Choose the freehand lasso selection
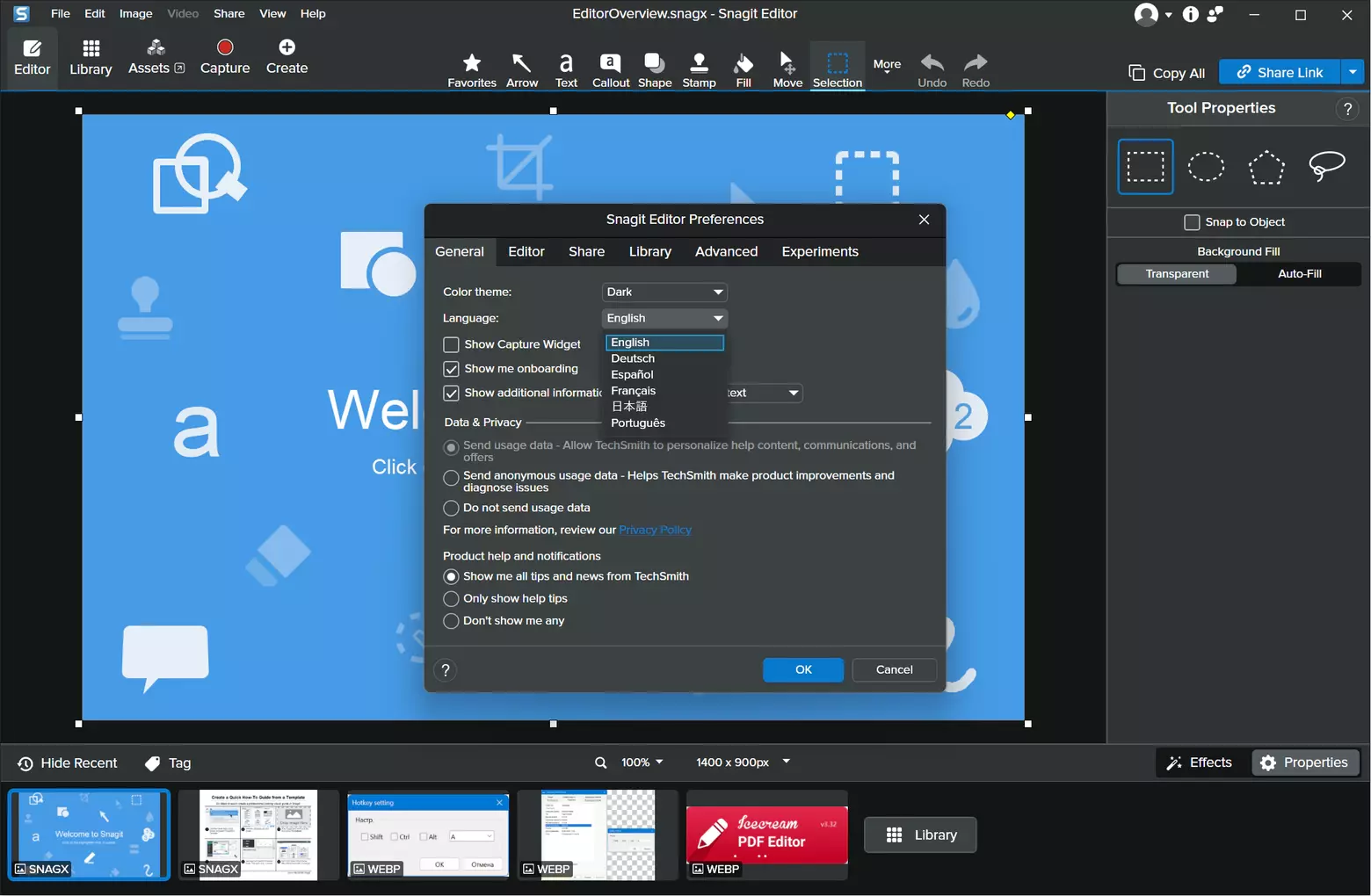 tap(1327, 165)
